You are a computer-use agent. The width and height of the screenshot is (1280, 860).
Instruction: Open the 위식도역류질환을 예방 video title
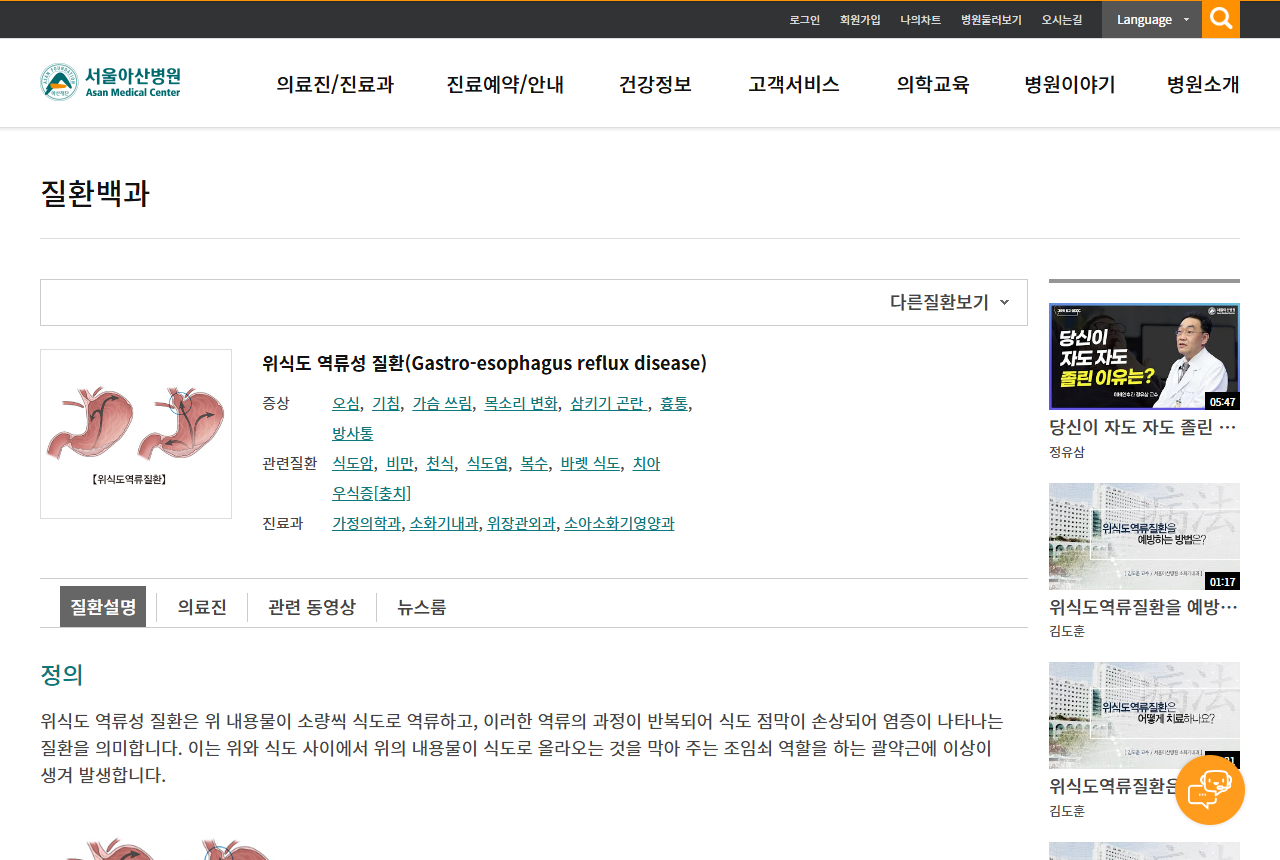[1143, 607]
